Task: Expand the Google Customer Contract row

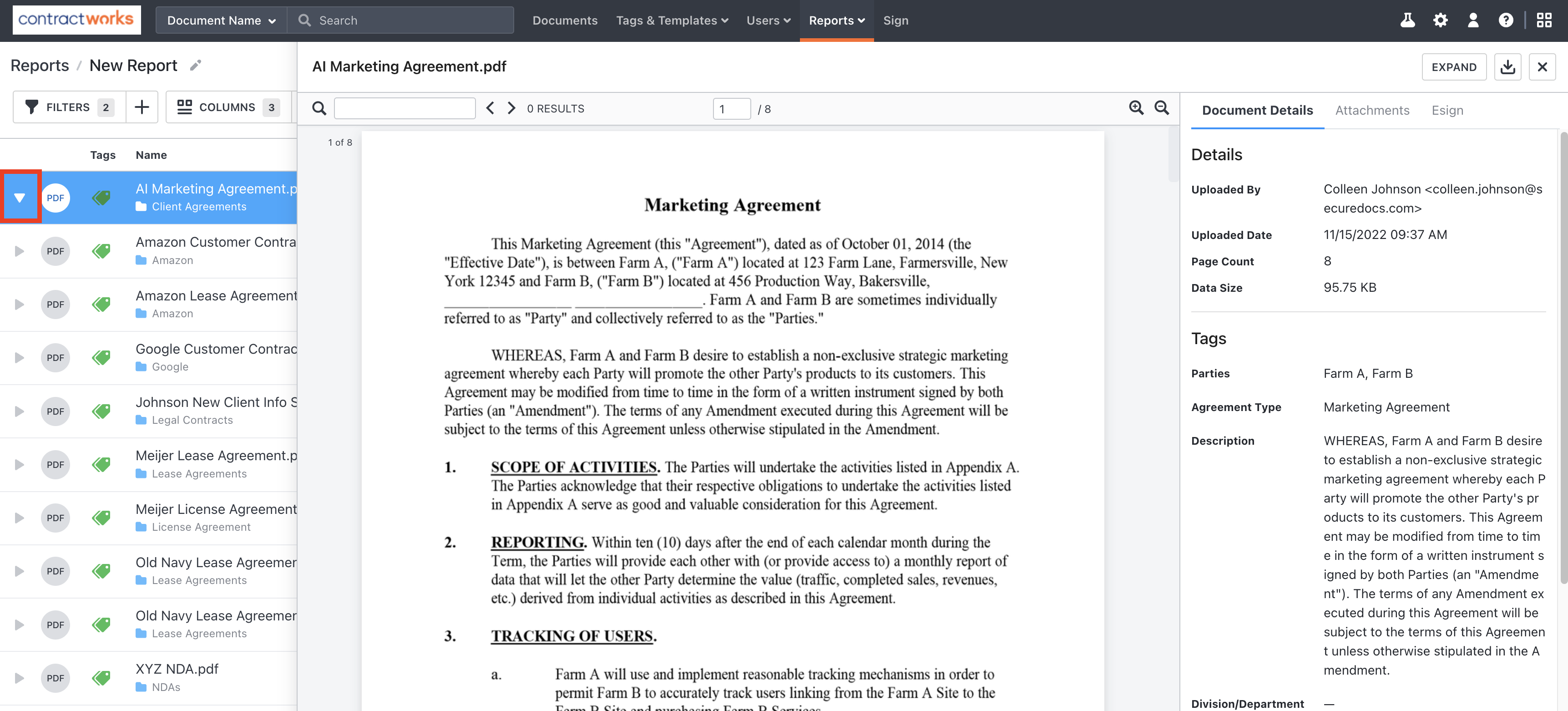Action: pos(20,357)
